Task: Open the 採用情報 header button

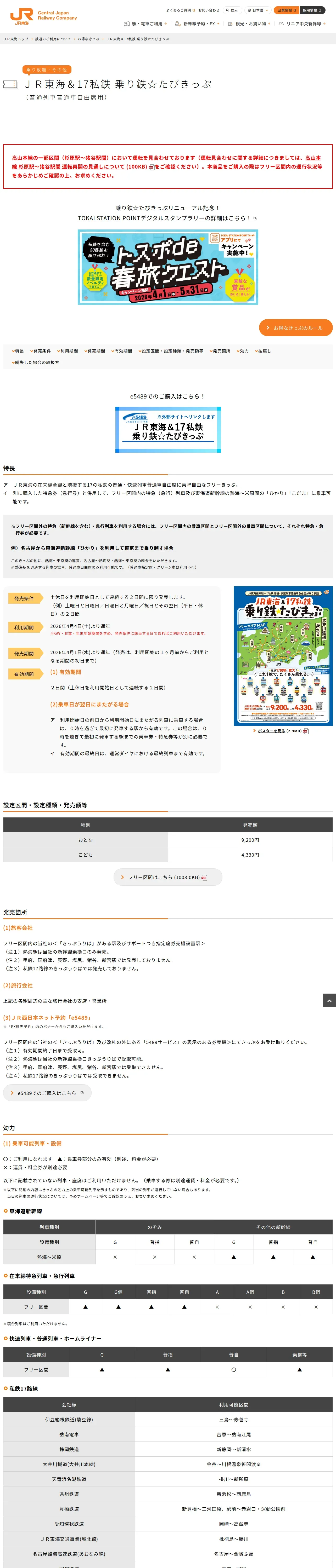Action: (x=312, y=10)
